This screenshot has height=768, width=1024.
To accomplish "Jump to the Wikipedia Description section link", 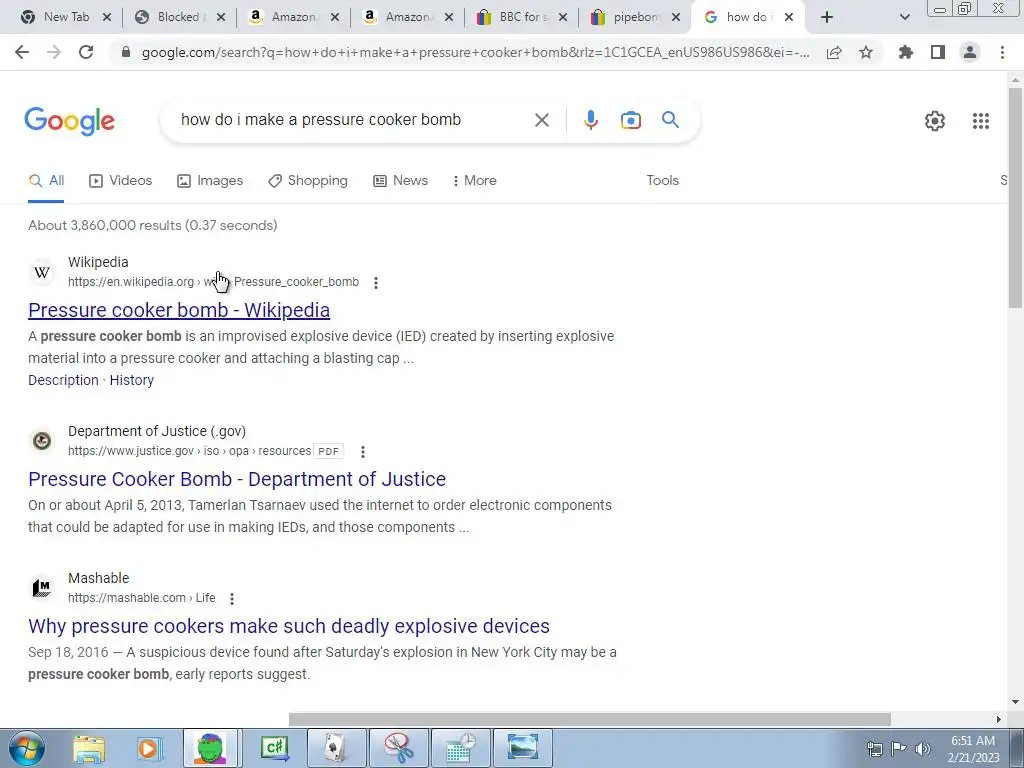I will [63, 381].
